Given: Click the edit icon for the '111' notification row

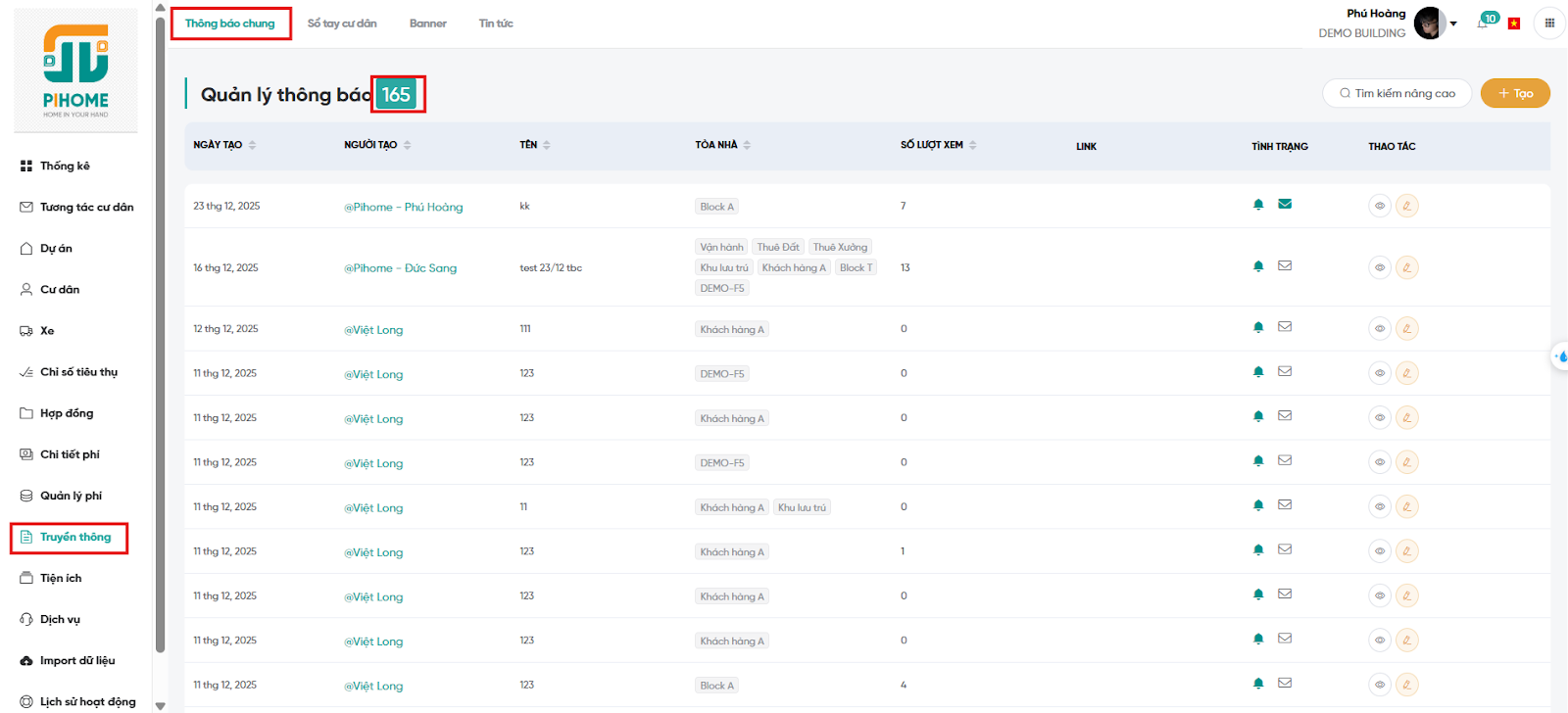Looking at the screenshot, I should (x=1406, y=329).
